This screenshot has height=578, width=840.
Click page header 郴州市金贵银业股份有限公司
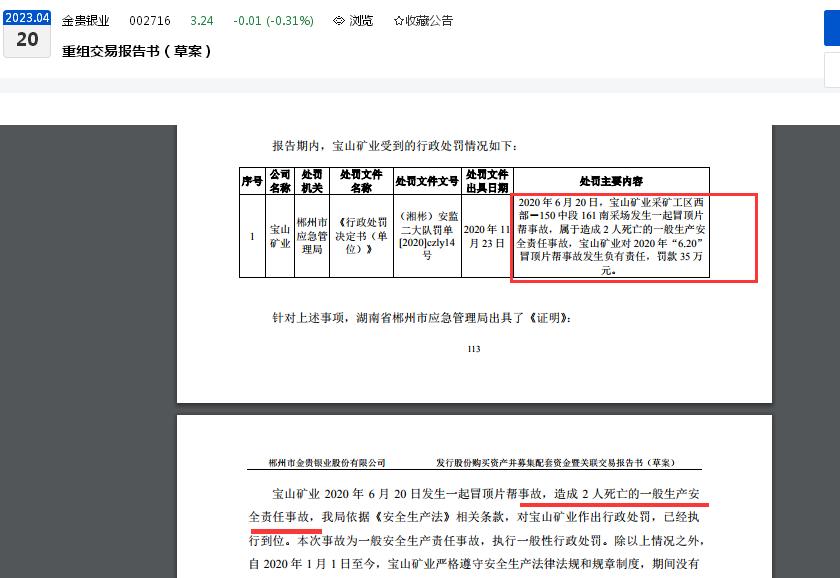(x=327, y=462)
